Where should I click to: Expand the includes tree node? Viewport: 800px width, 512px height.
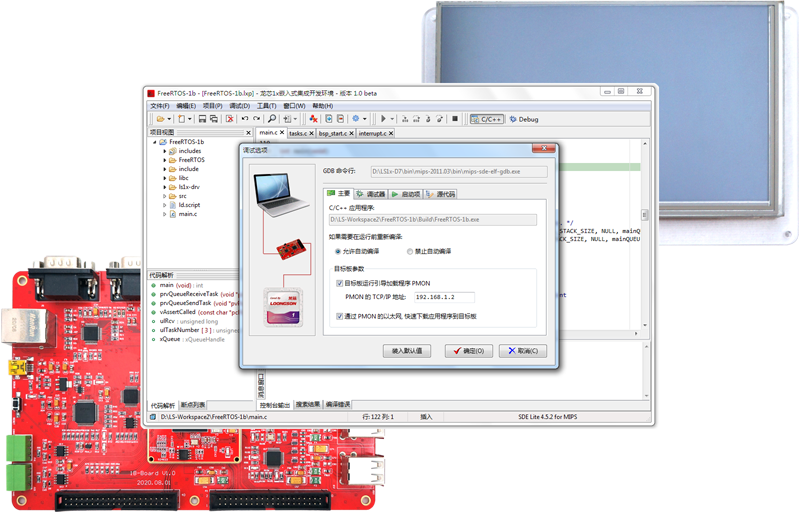pos(165,151)
